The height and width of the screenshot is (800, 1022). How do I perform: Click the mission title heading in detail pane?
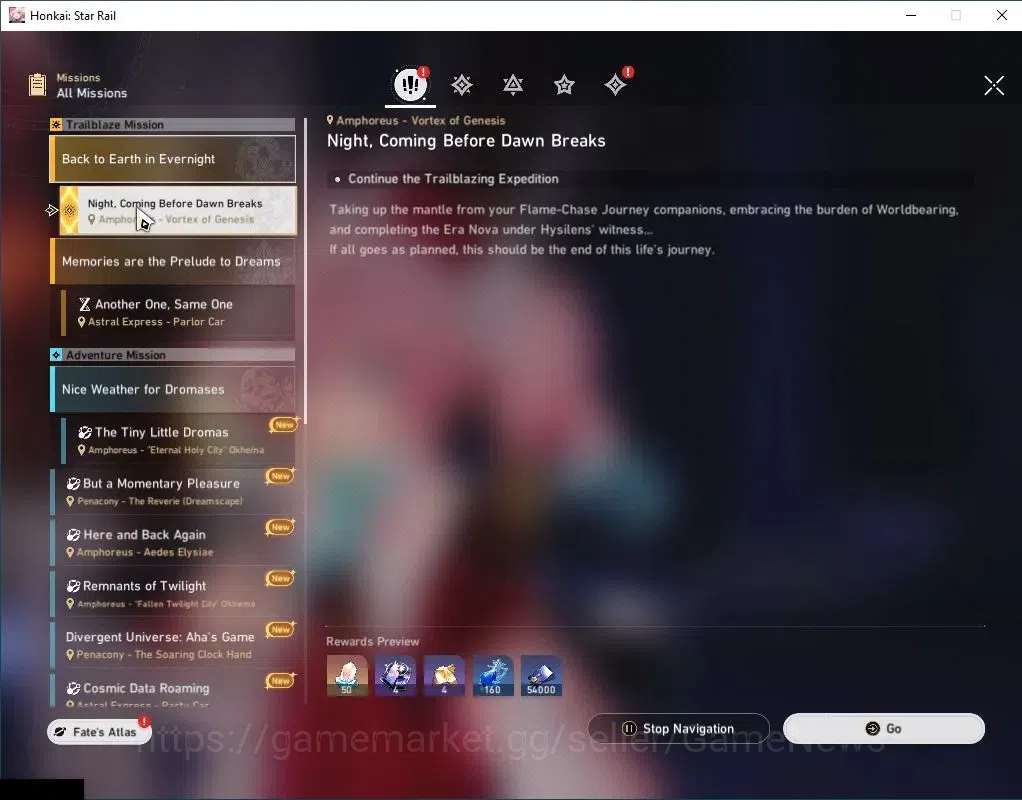coord(466,141)
